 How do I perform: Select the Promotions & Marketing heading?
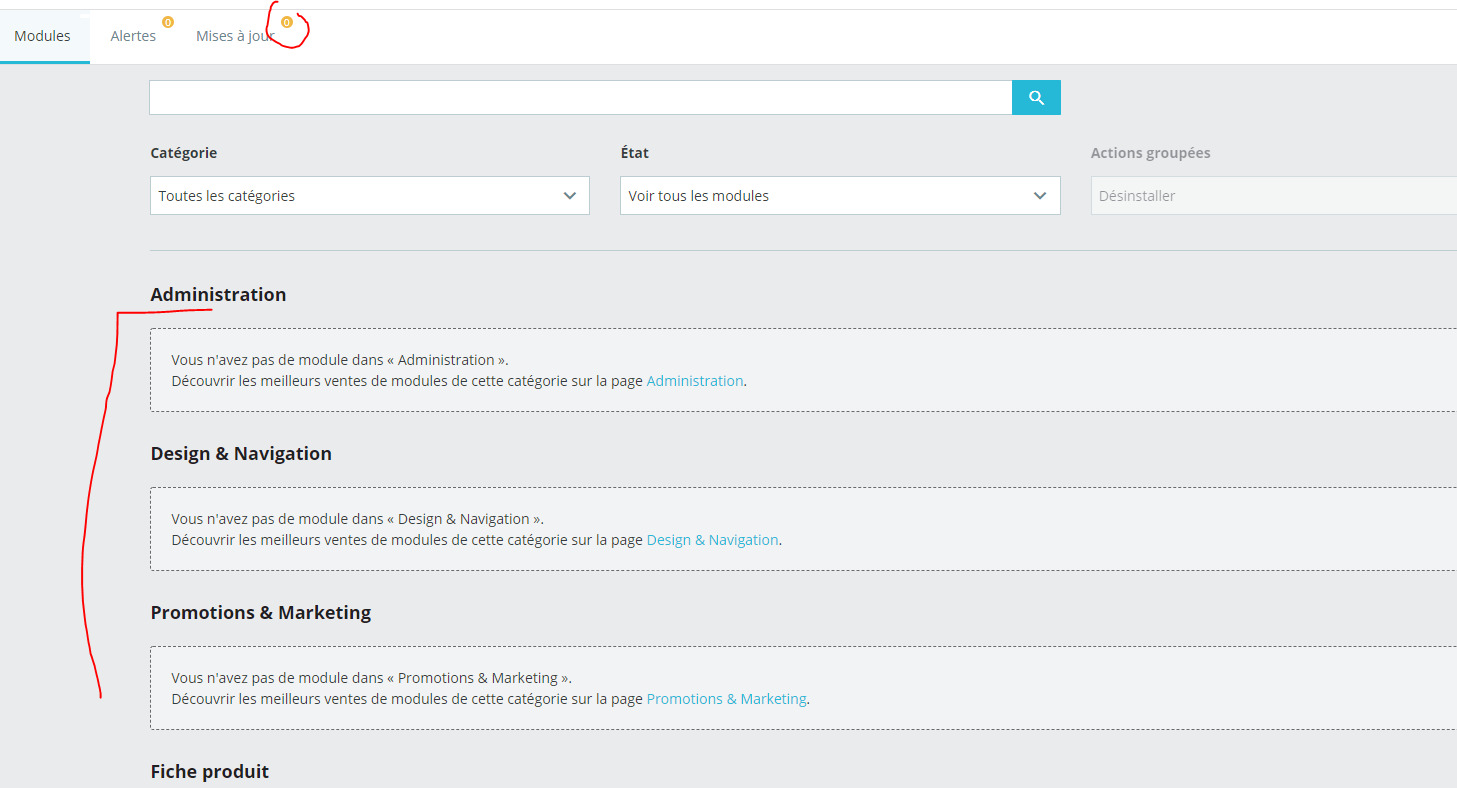[261, 613]
